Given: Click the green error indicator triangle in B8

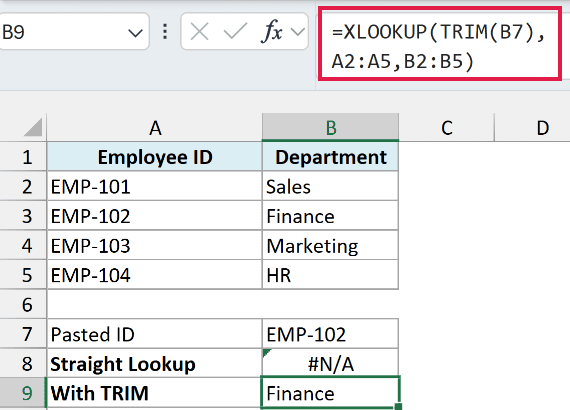Looking at the screenshot, I should click(x=266, y=352).
